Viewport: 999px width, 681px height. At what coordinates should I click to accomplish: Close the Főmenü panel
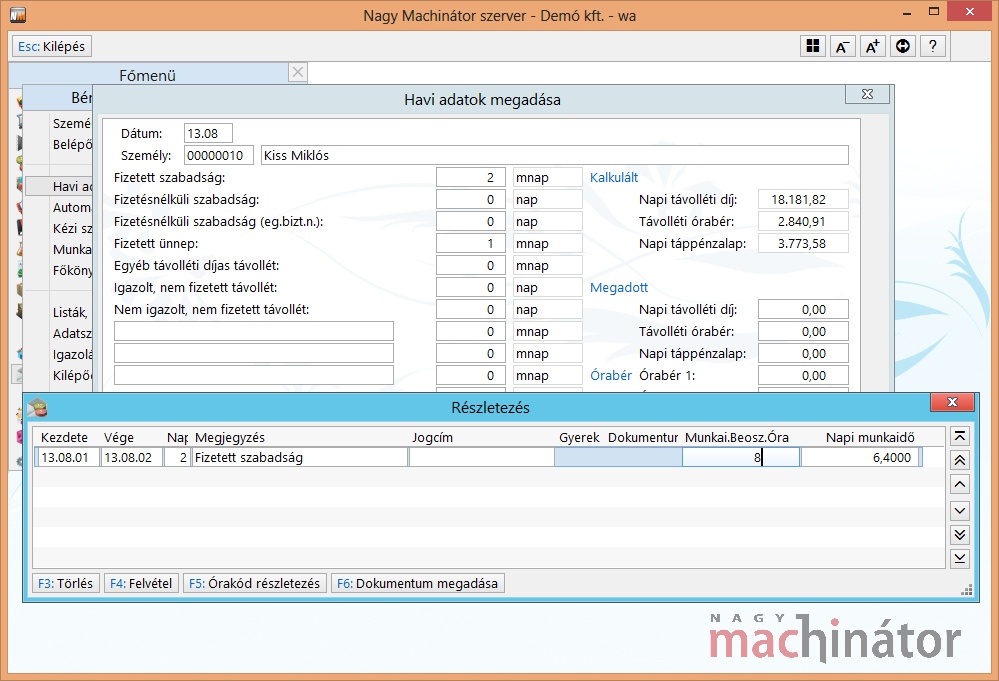(x=297, y=72)
